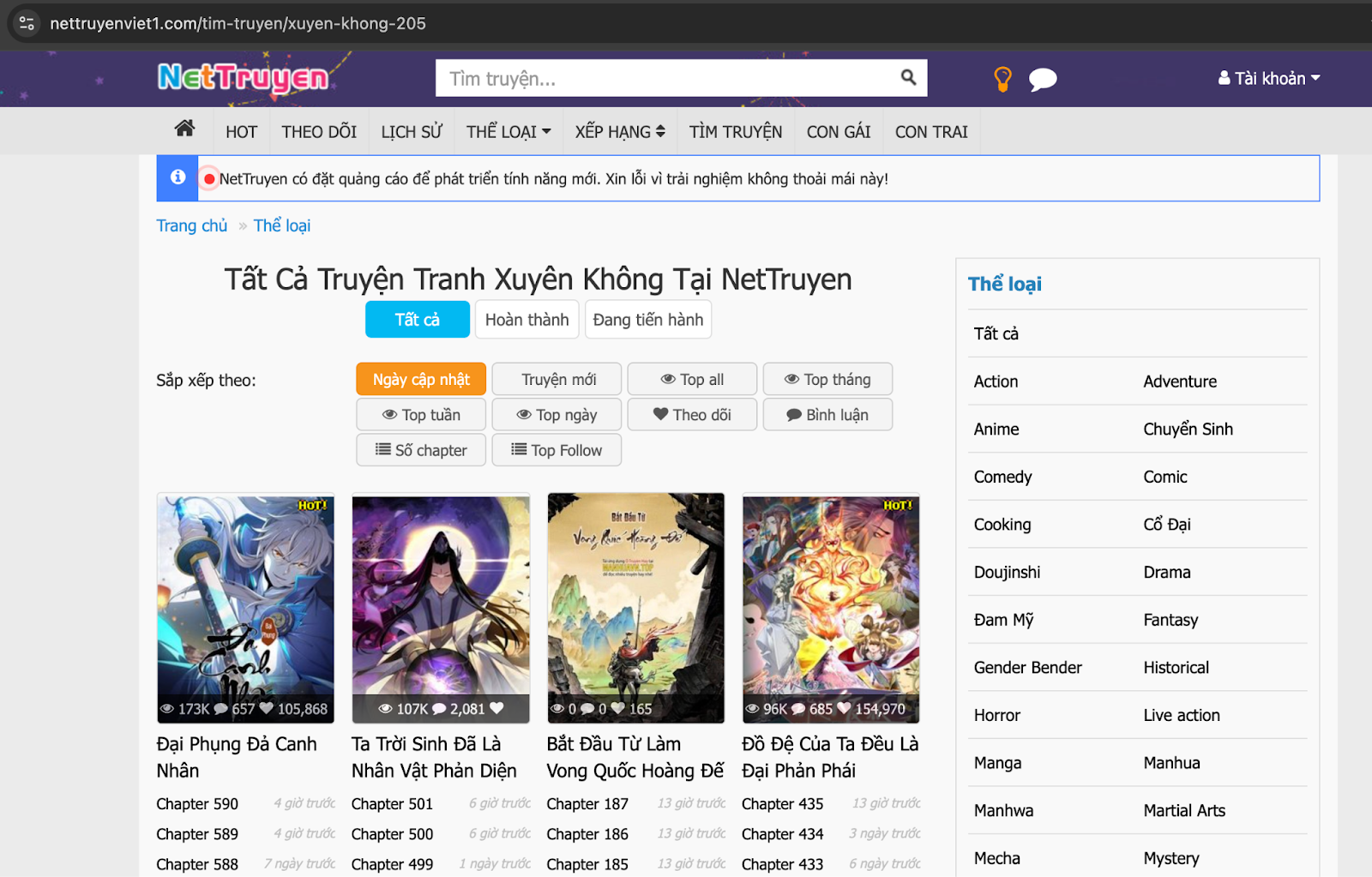Open Chuyển Sinh genre in sidebar

(x=1188, y=429)
